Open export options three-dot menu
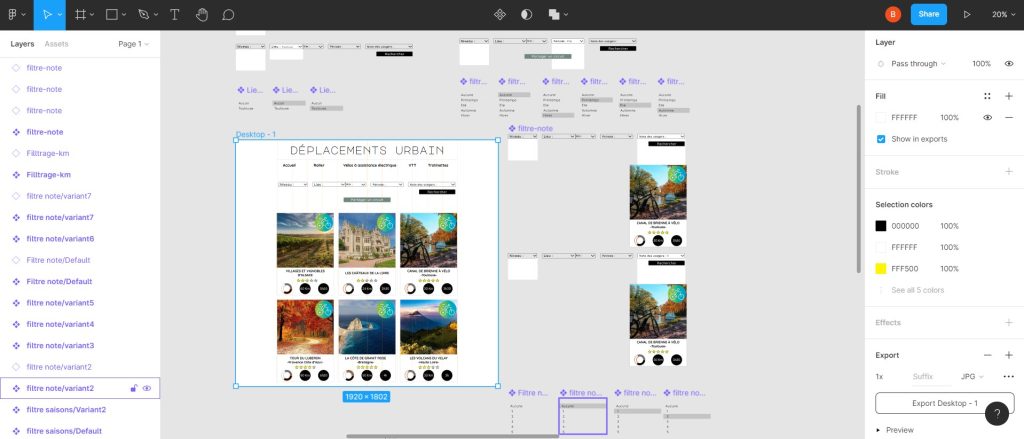The height and width of the screenshot is (439, 1024). (1009, 377)
